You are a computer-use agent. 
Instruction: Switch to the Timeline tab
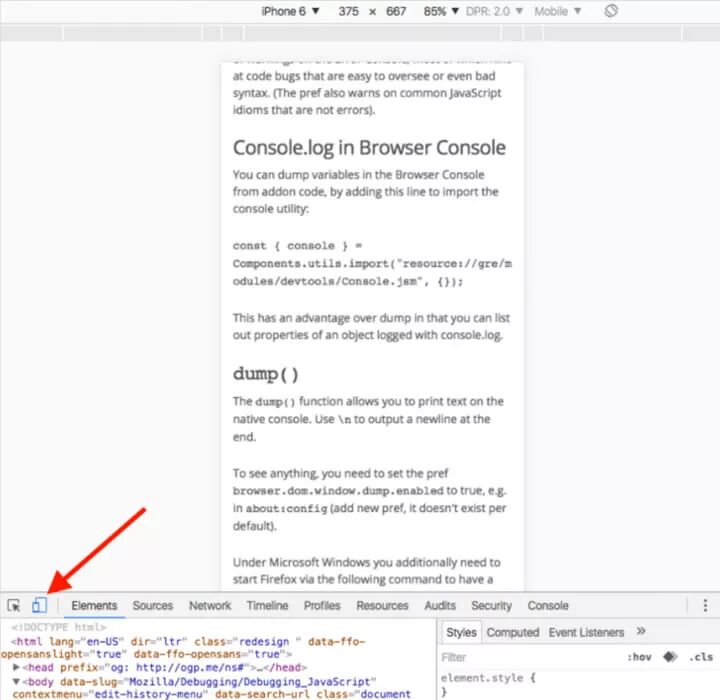click(x=267, y=605)
